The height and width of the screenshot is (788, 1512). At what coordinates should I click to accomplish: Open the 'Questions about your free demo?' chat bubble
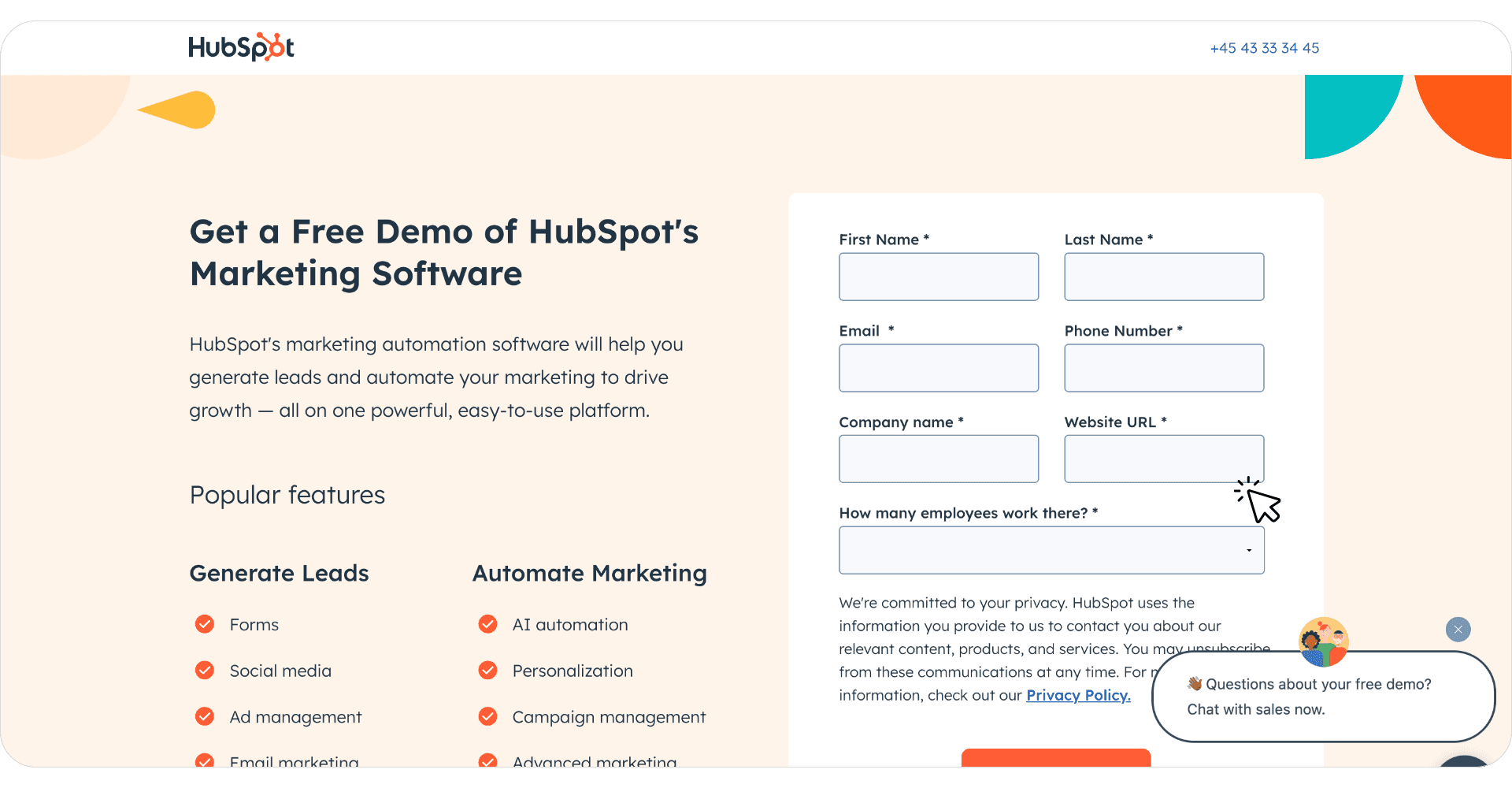(1324, 697)
